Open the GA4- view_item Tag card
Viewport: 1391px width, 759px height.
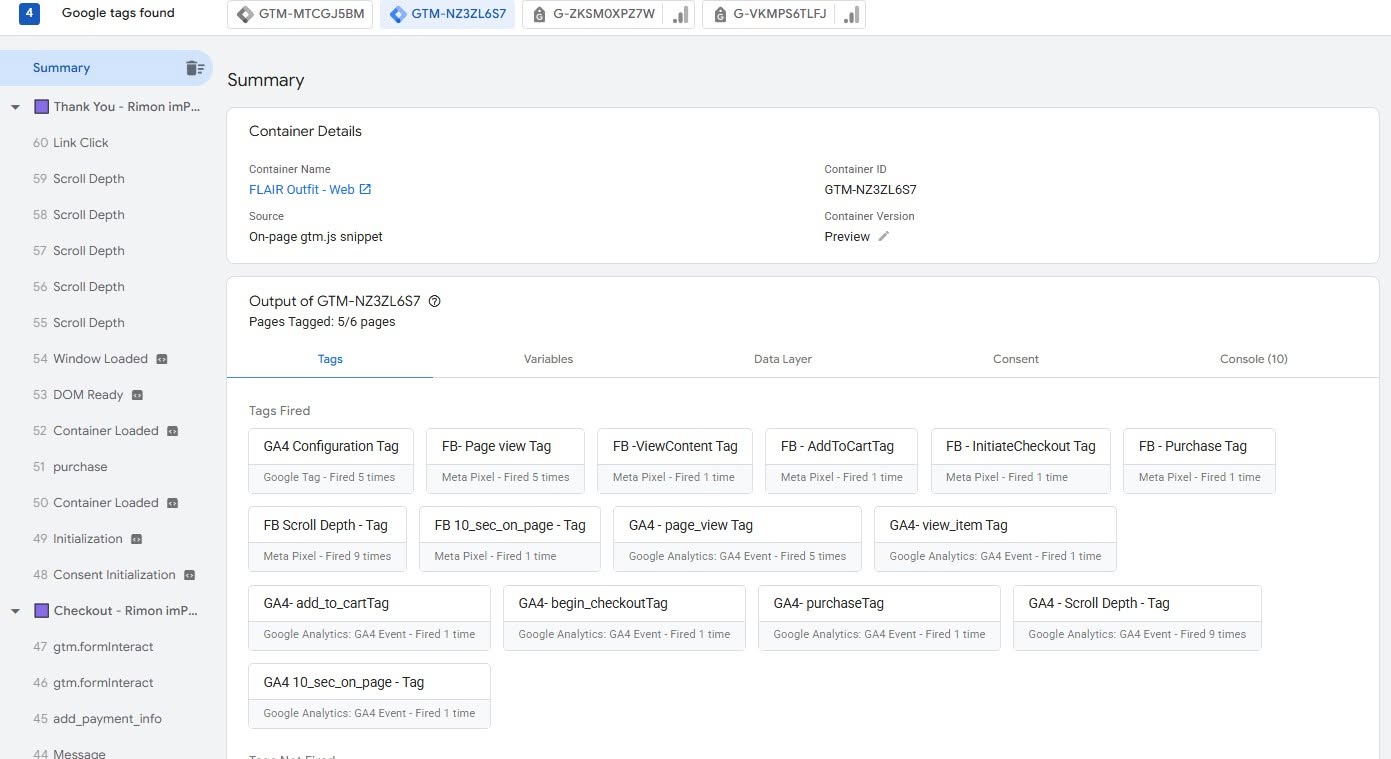click(x=995, y=539)
